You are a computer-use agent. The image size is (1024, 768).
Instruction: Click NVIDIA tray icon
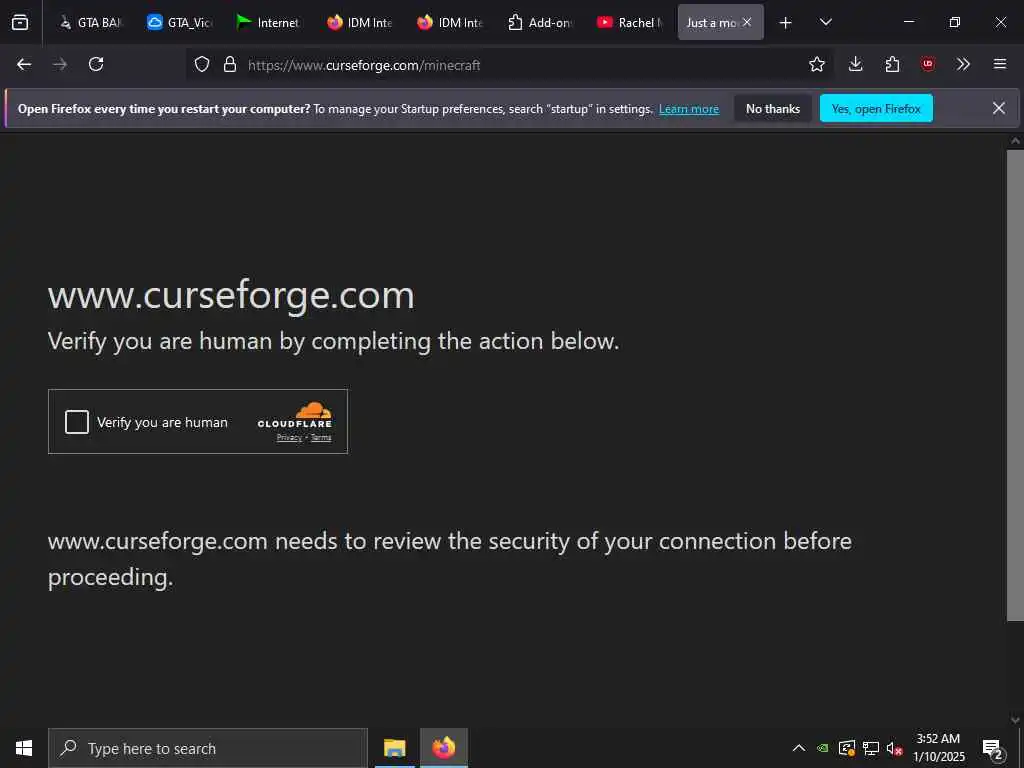pos(823,748)
